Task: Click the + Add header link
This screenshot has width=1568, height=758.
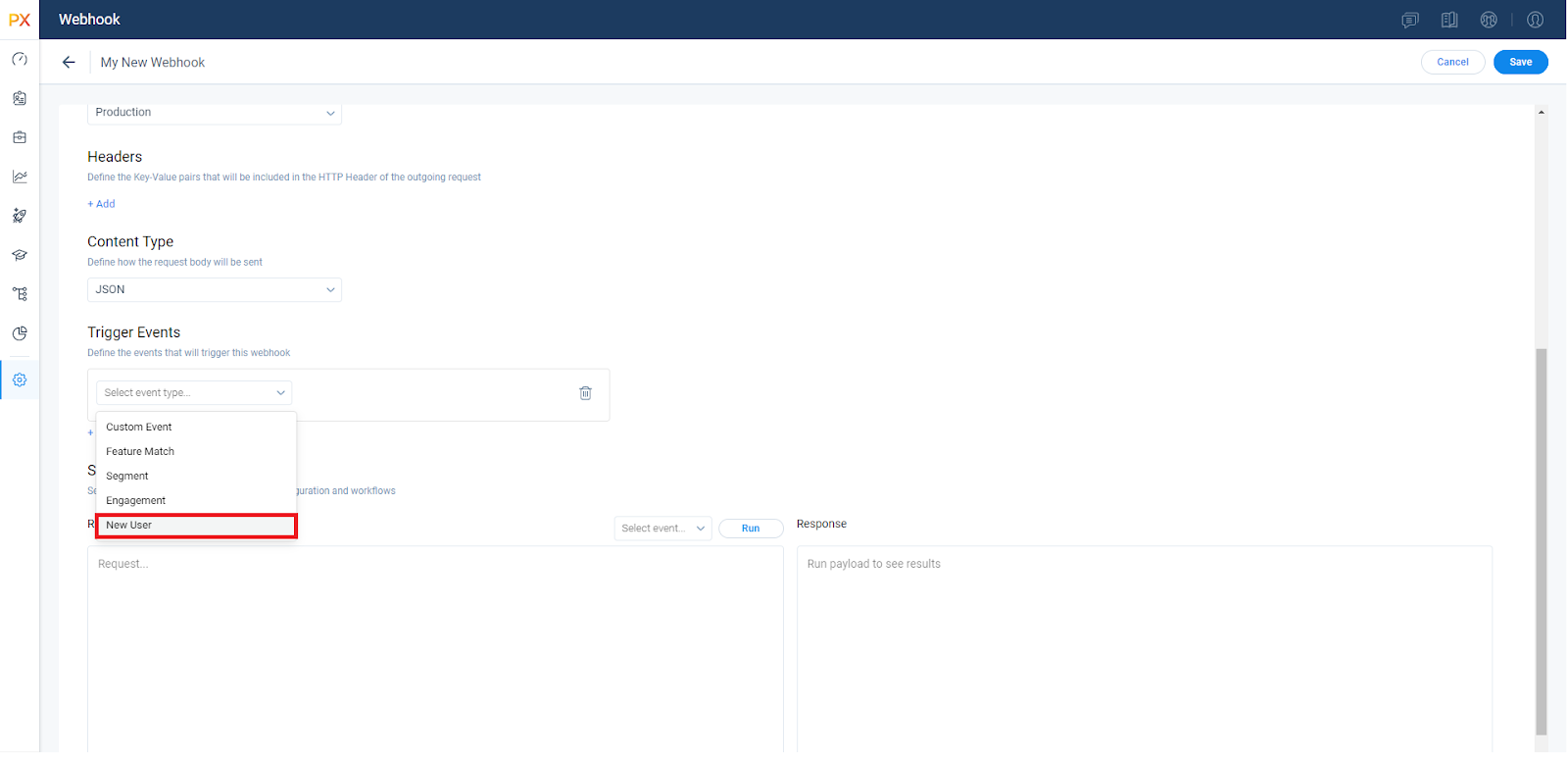Action: [x=101, y=204]
